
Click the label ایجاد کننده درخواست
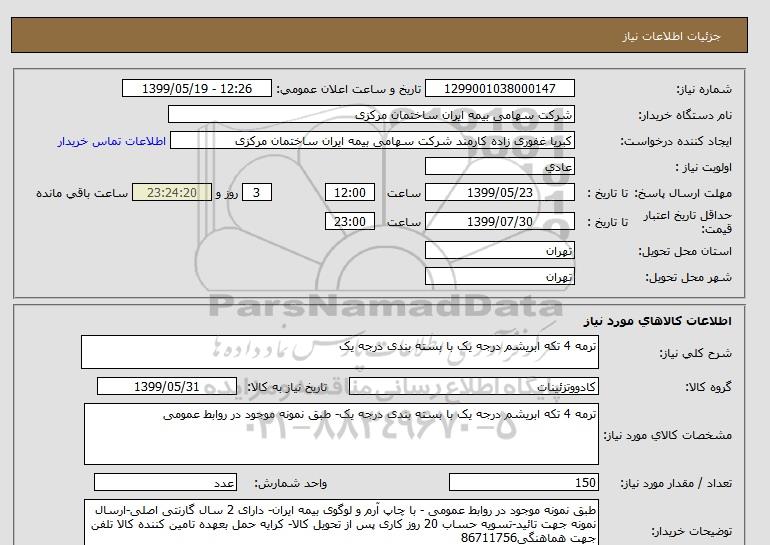pos(676,141)
